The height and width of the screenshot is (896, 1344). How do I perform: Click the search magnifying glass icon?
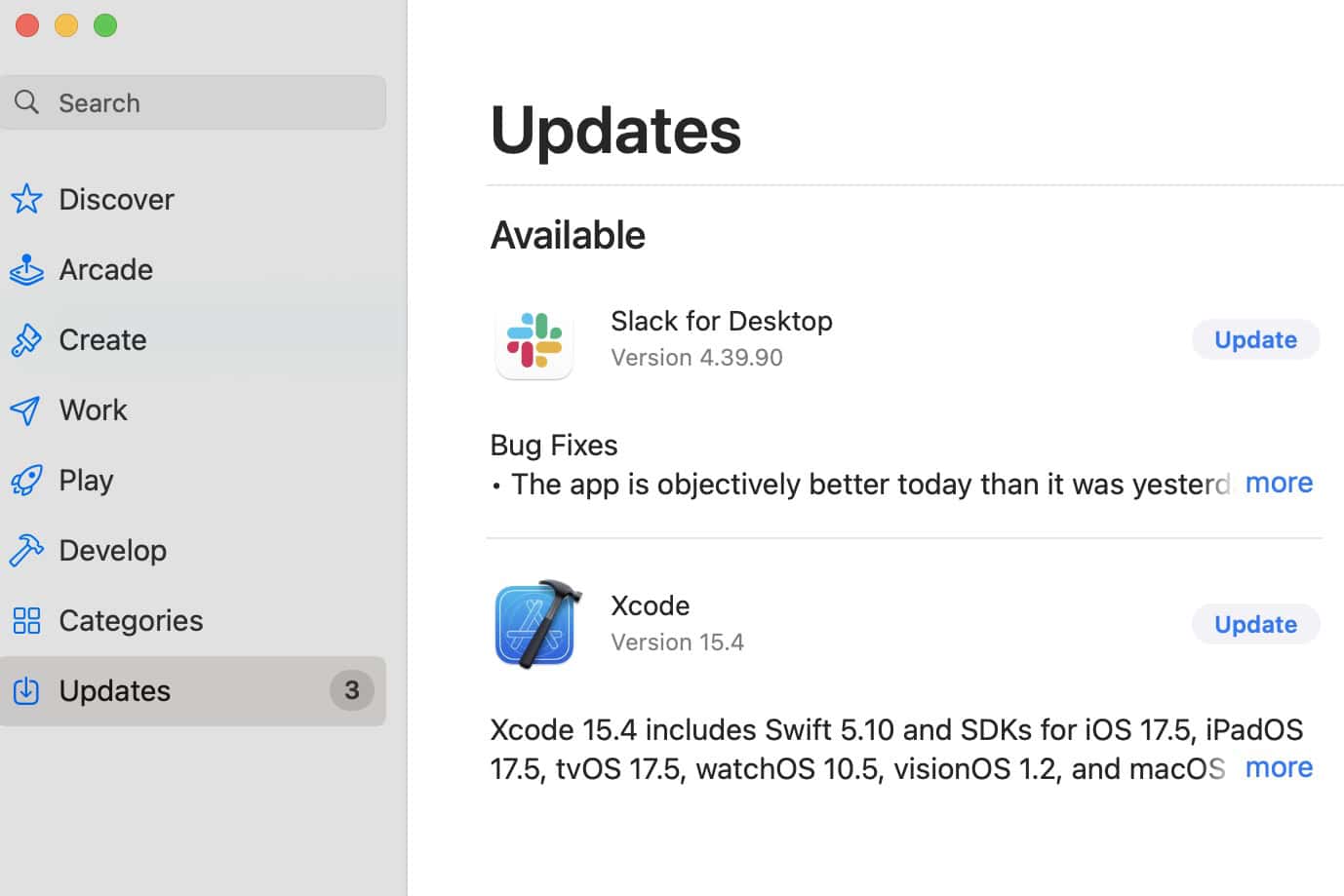[x=27, y=102]
